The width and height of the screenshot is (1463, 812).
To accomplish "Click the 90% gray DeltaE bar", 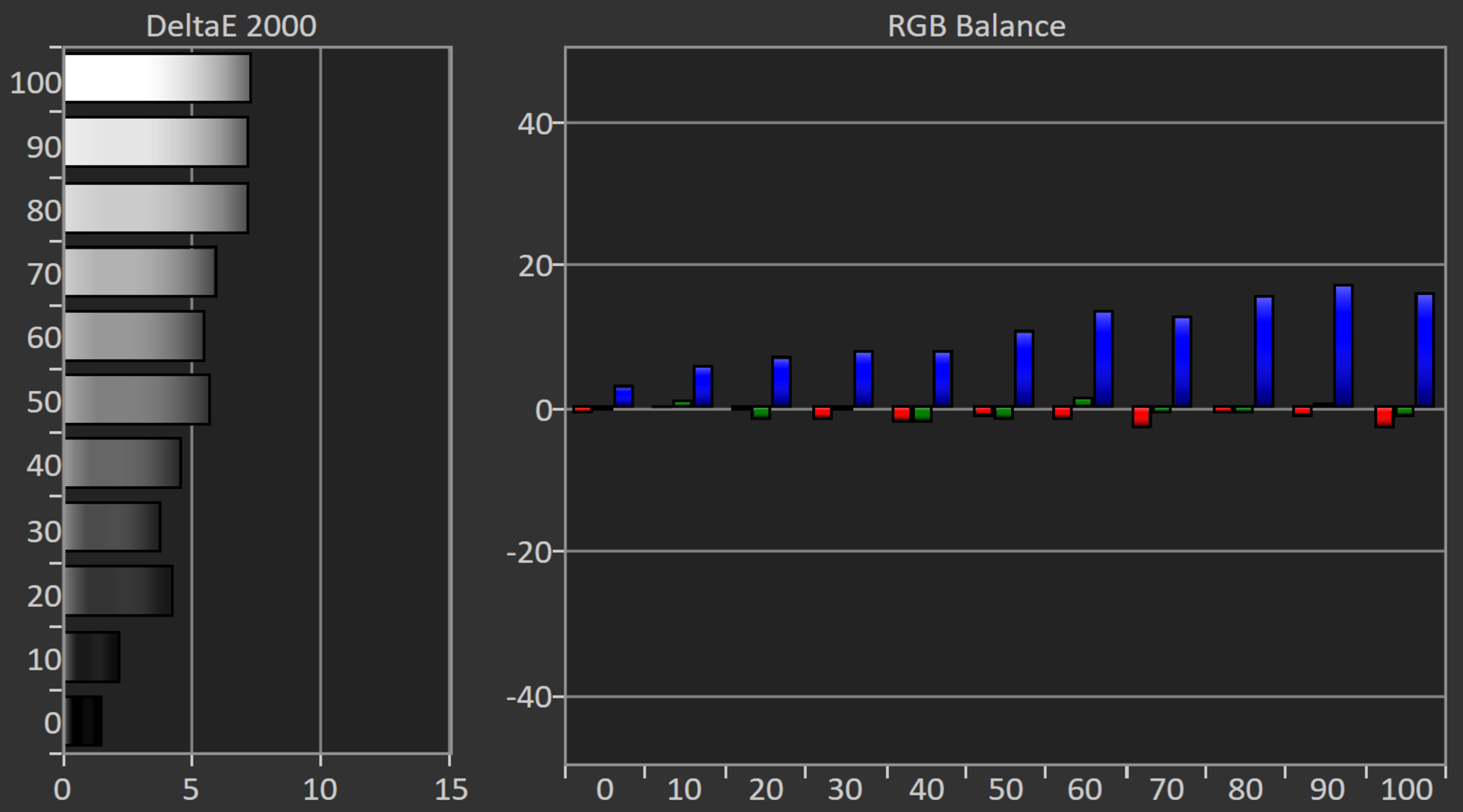I will click(x=156, y=142).
